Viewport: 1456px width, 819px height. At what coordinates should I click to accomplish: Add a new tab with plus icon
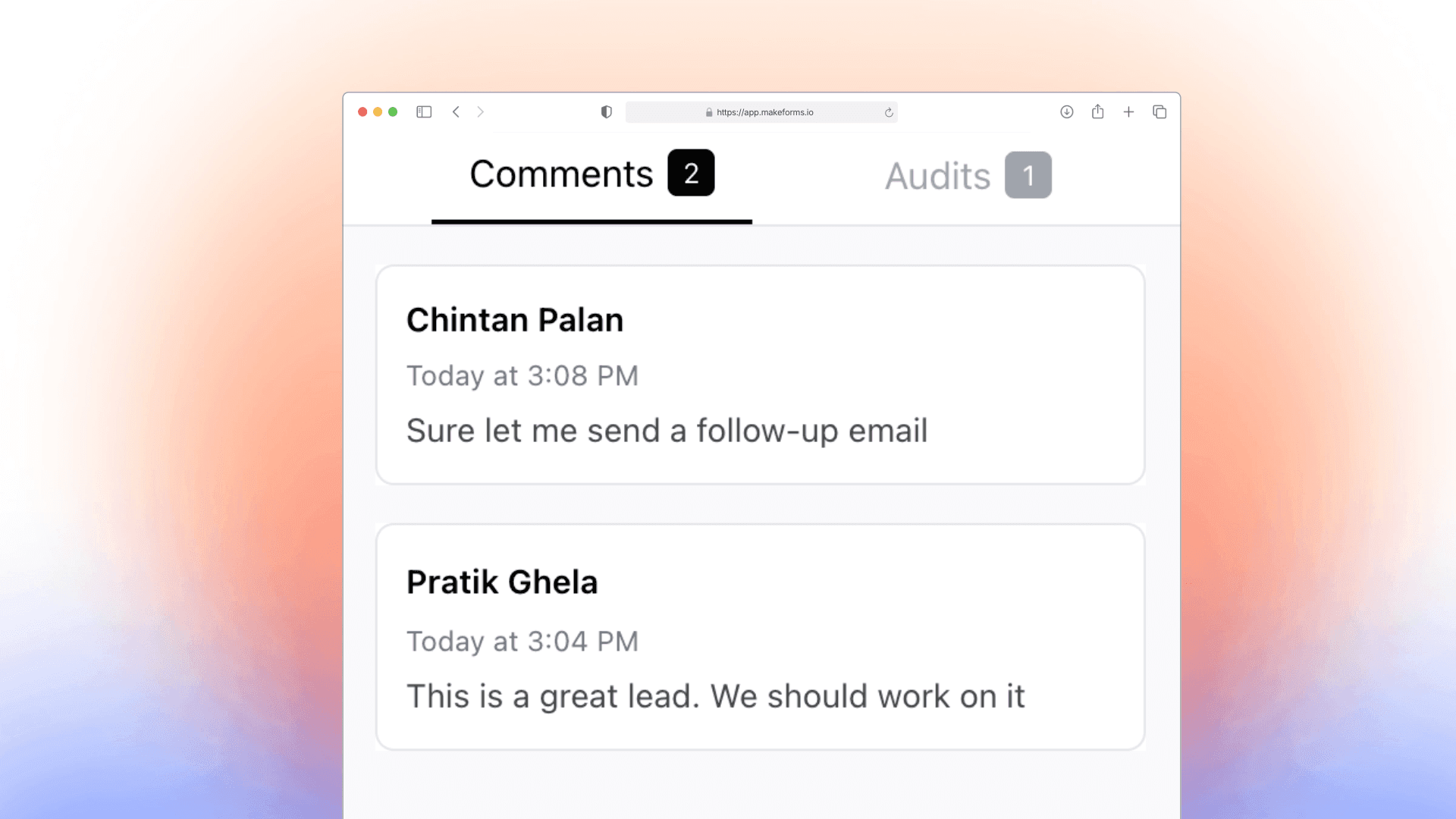pos(1128,112)
